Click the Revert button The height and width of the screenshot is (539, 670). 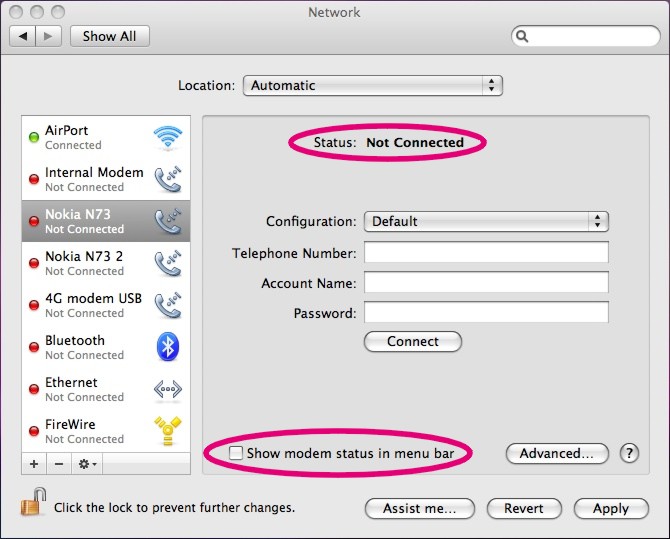tap(524, 508)
